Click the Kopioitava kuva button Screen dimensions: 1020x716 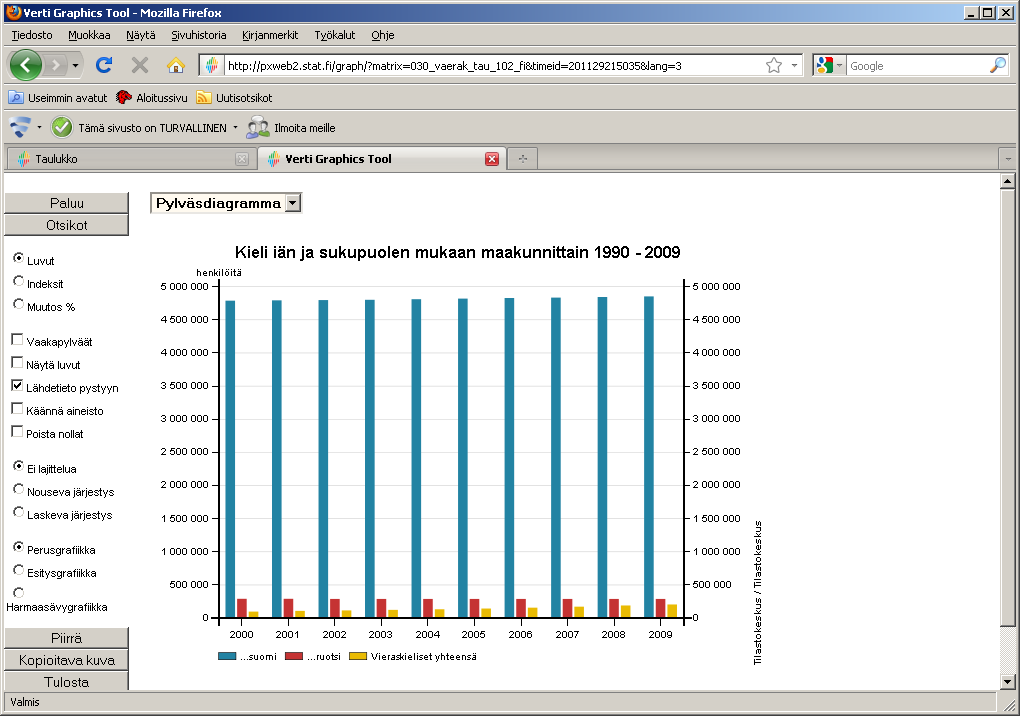[x=66, y=660]
